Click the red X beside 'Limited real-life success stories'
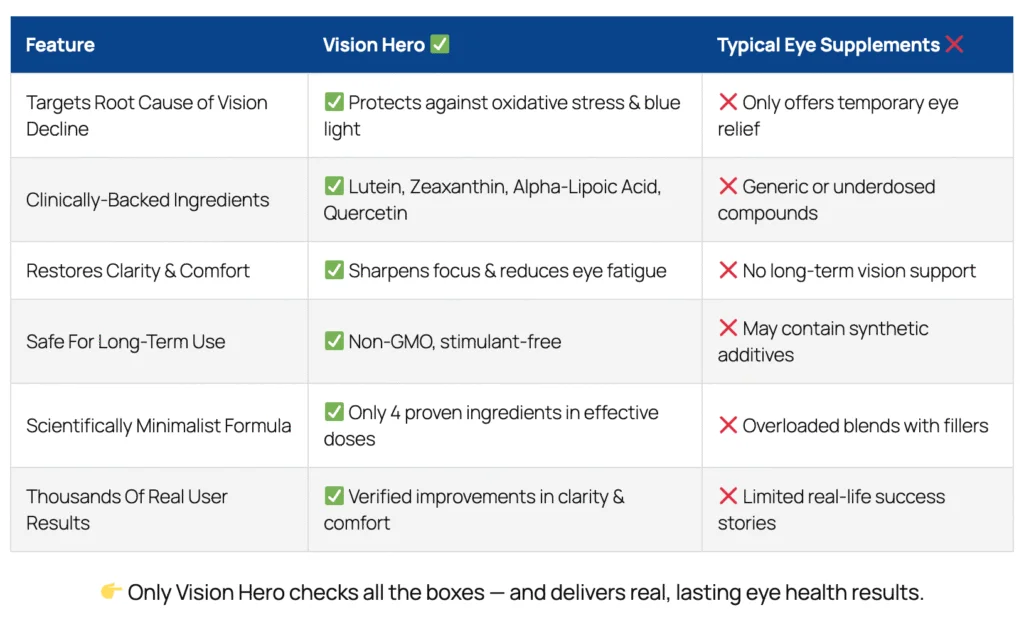This screenshot has width=1024, height=635. click(728, 496)
